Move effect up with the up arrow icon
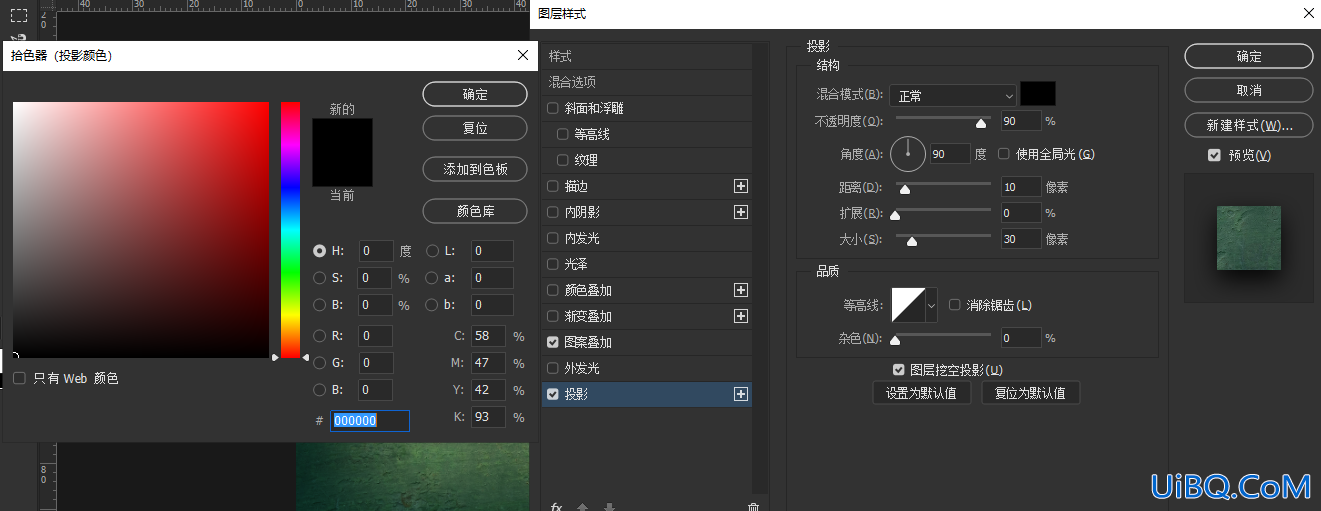Viewport: 1321px width, 511px height. click(583, 506)
